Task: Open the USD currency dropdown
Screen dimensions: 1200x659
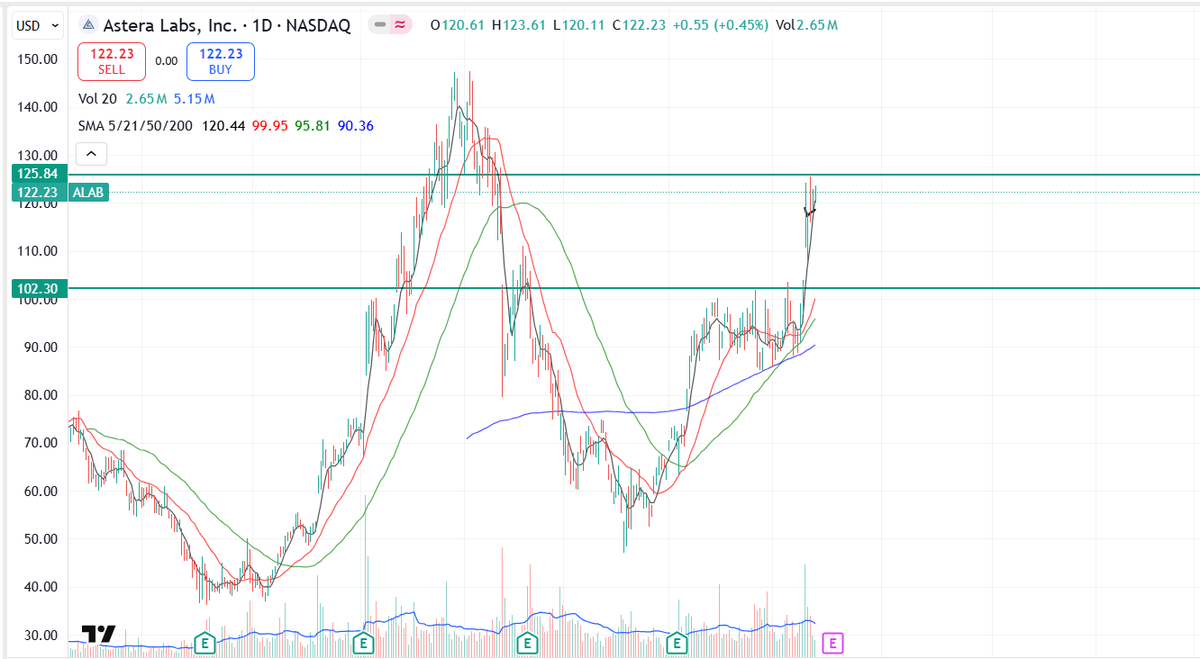Action: [x=37, y=24]
